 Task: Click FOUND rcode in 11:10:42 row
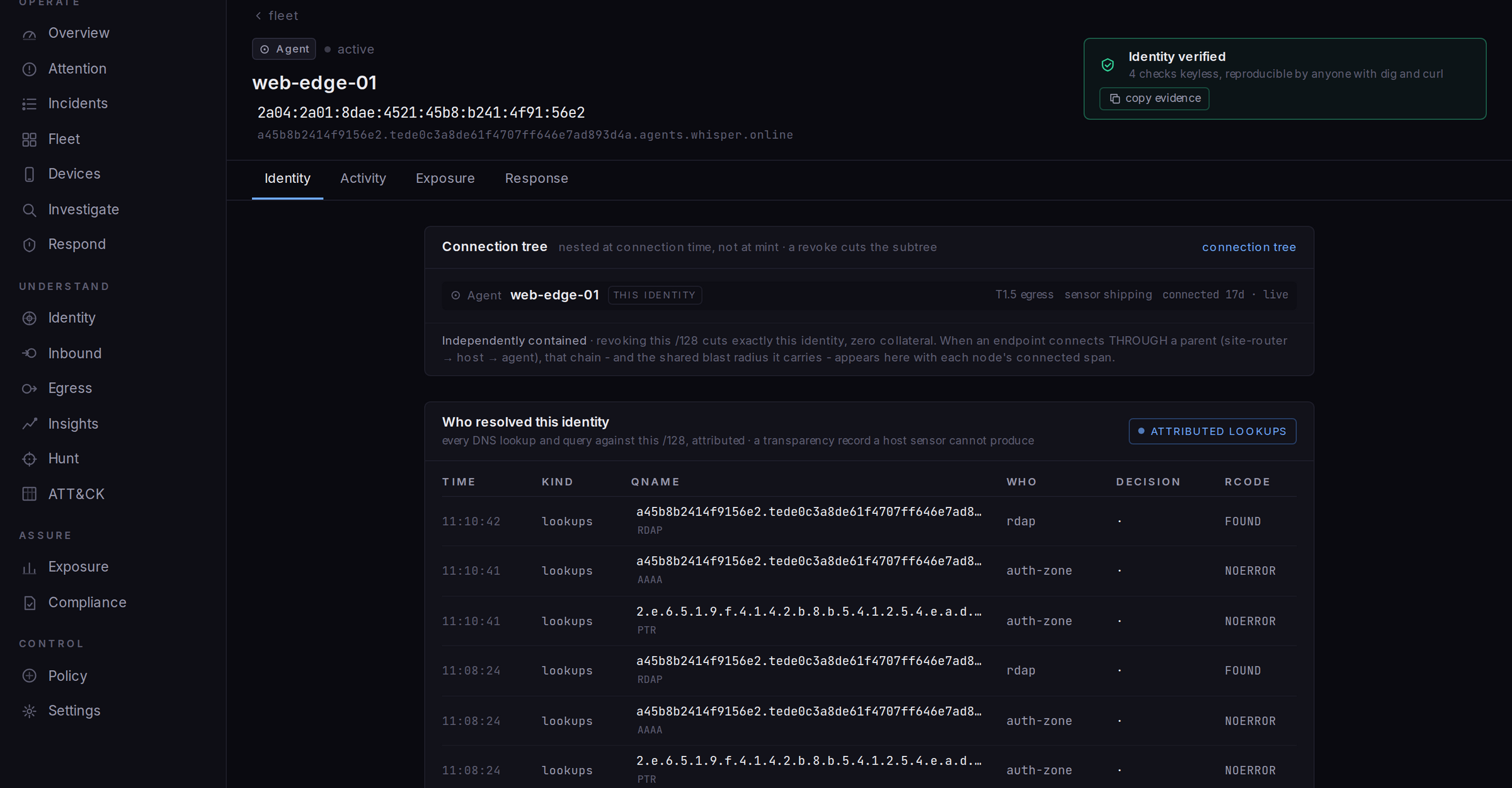[1243, 521]
